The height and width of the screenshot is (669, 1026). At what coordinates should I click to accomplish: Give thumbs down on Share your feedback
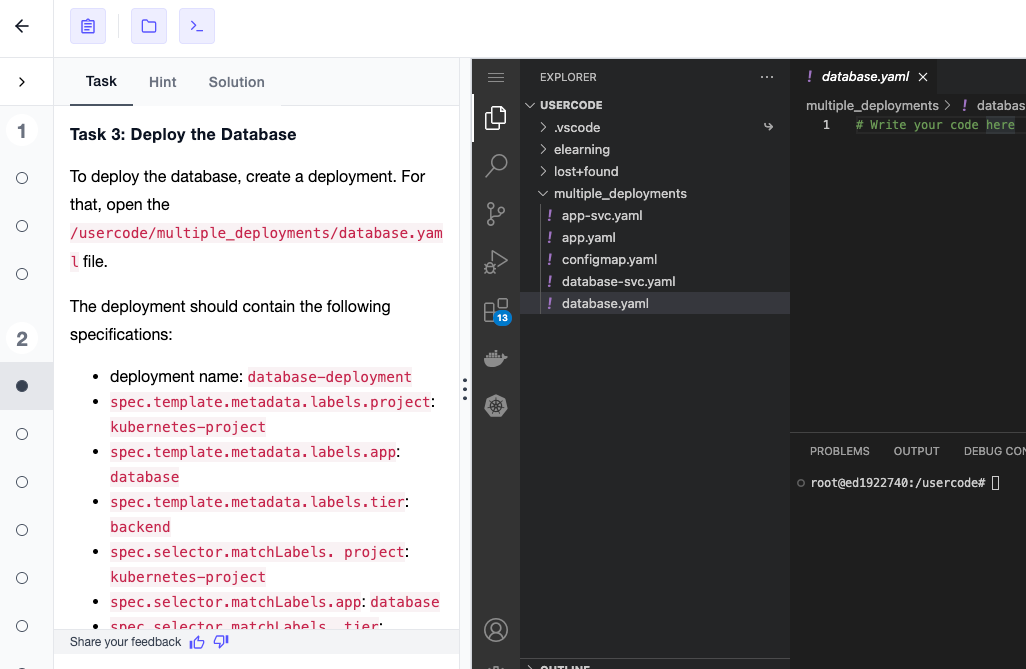coord(220,641)
